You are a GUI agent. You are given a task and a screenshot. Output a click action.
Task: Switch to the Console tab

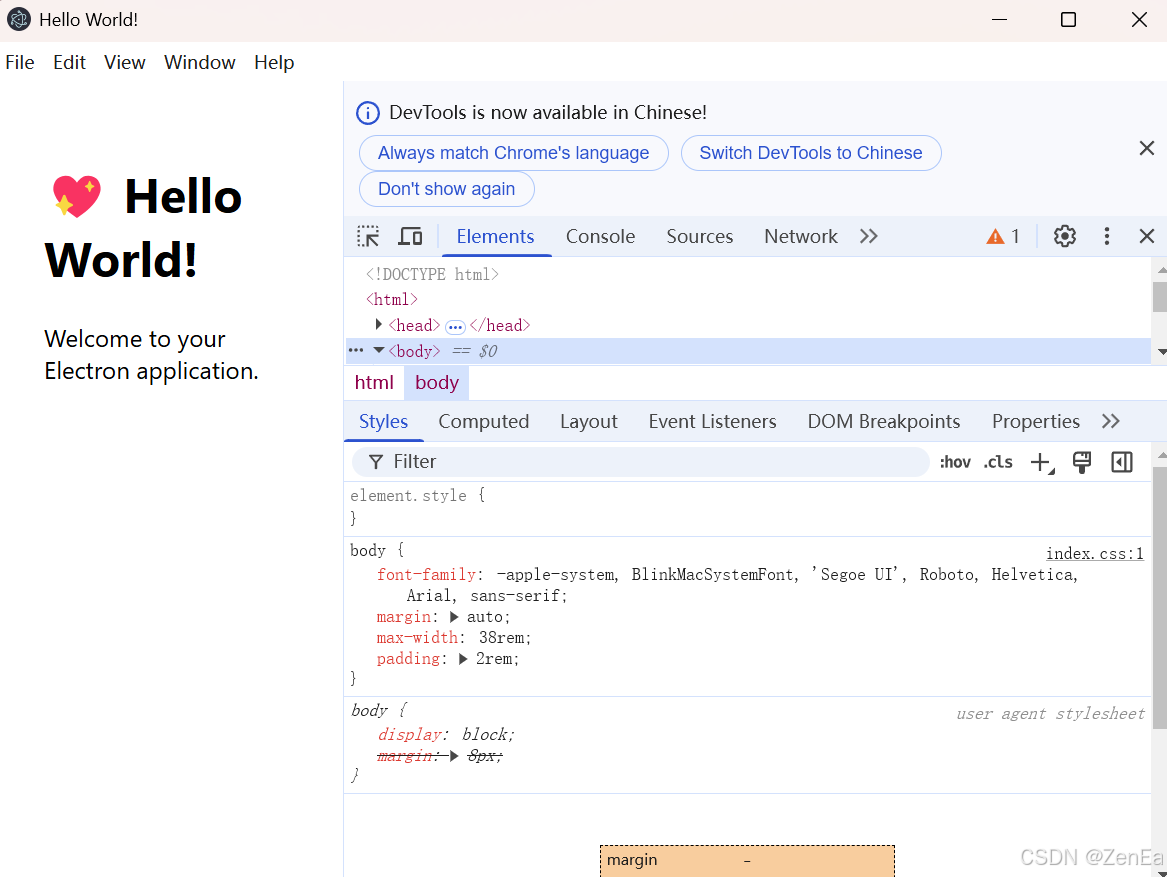[x=601, y=236]
